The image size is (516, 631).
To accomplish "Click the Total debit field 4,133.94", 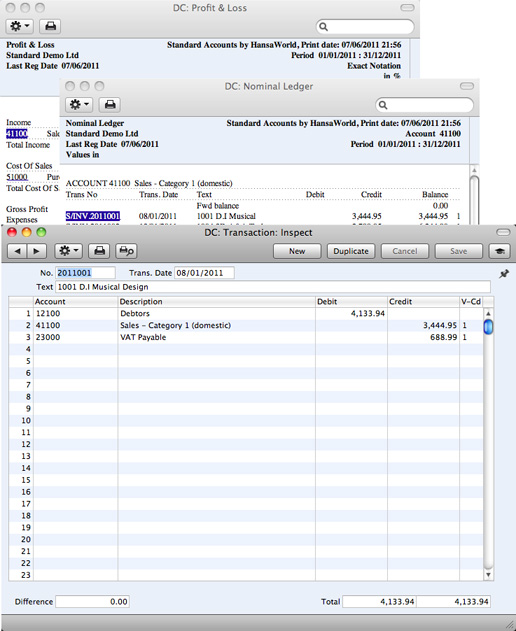I will point(379,602).
